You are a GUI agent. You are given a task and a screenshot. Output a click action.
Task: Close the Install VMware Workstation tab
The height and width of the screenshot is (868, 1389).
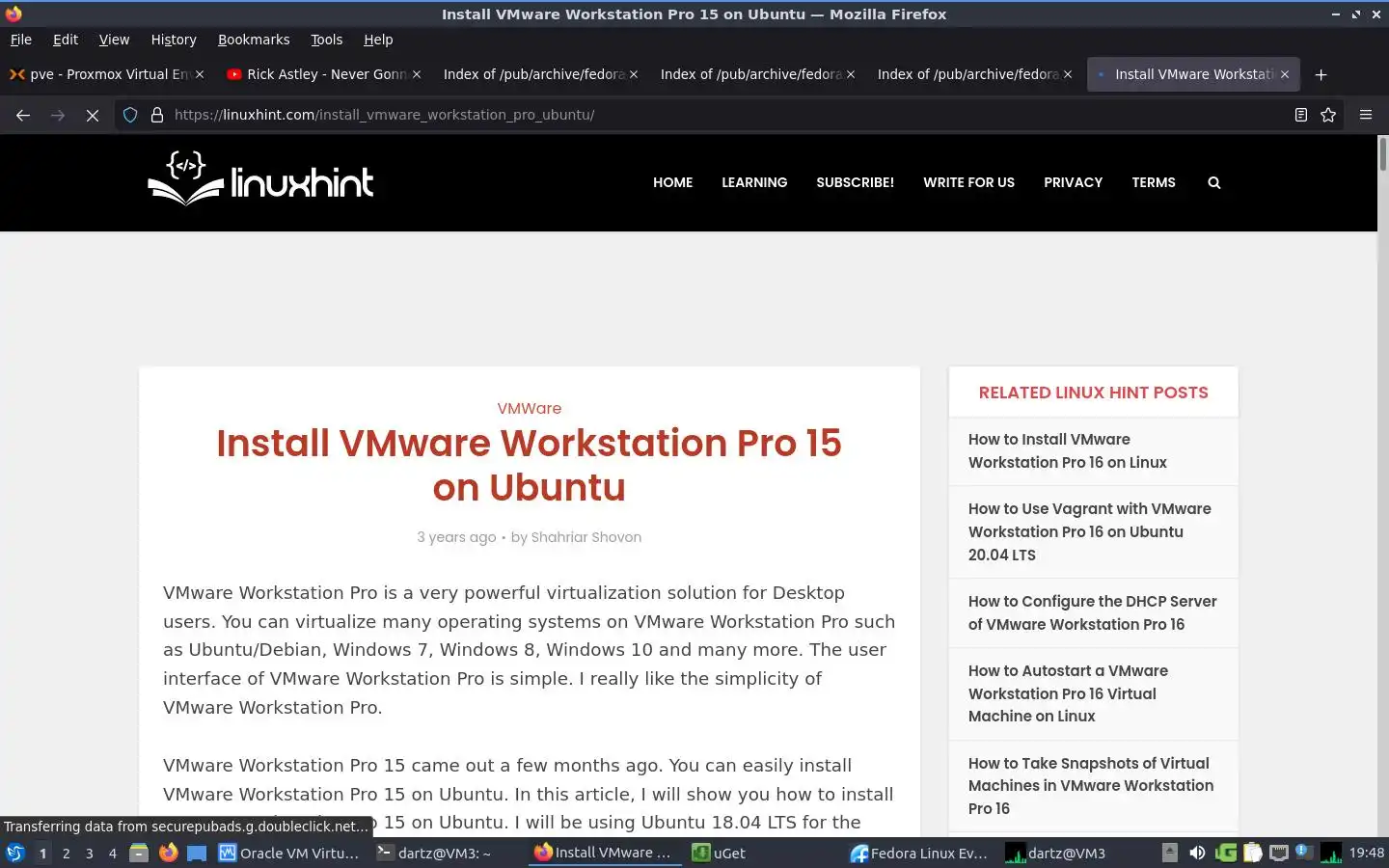click(1285, 74)
